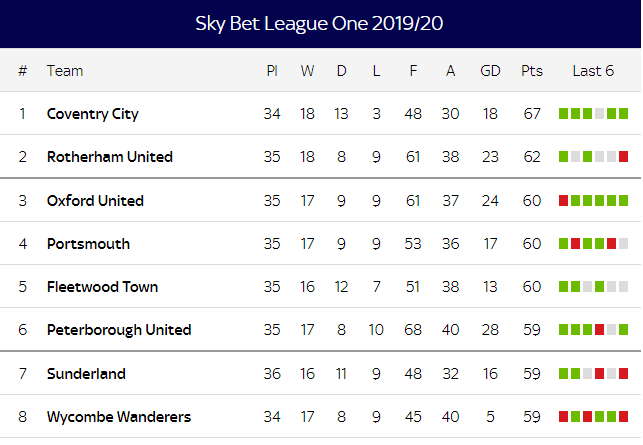This screenshot has height=445, width=643.
Task: Click the Last 6 column header
Action: pyautogui.click(x=593, y=71)
